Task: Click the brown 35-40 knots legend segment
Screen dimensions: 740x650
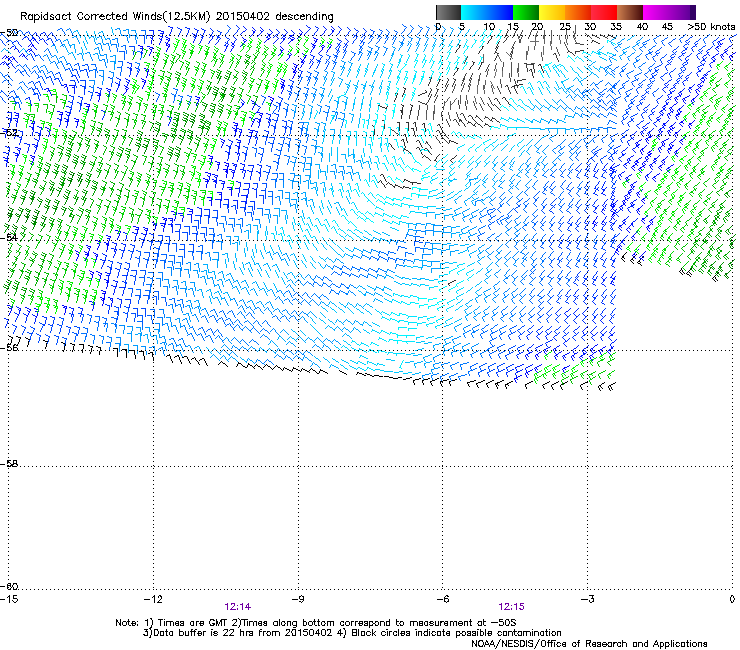Action: pyautogui.click(x=630, y=12)
